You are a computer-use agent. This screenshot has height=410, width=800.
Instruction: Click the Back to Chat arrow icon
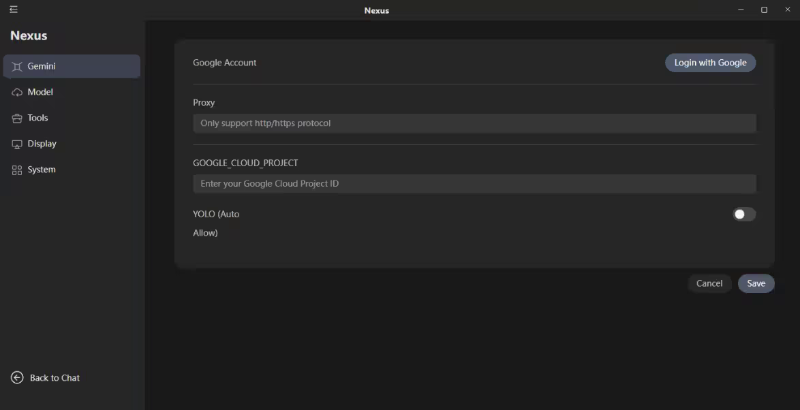coord(17,377)
